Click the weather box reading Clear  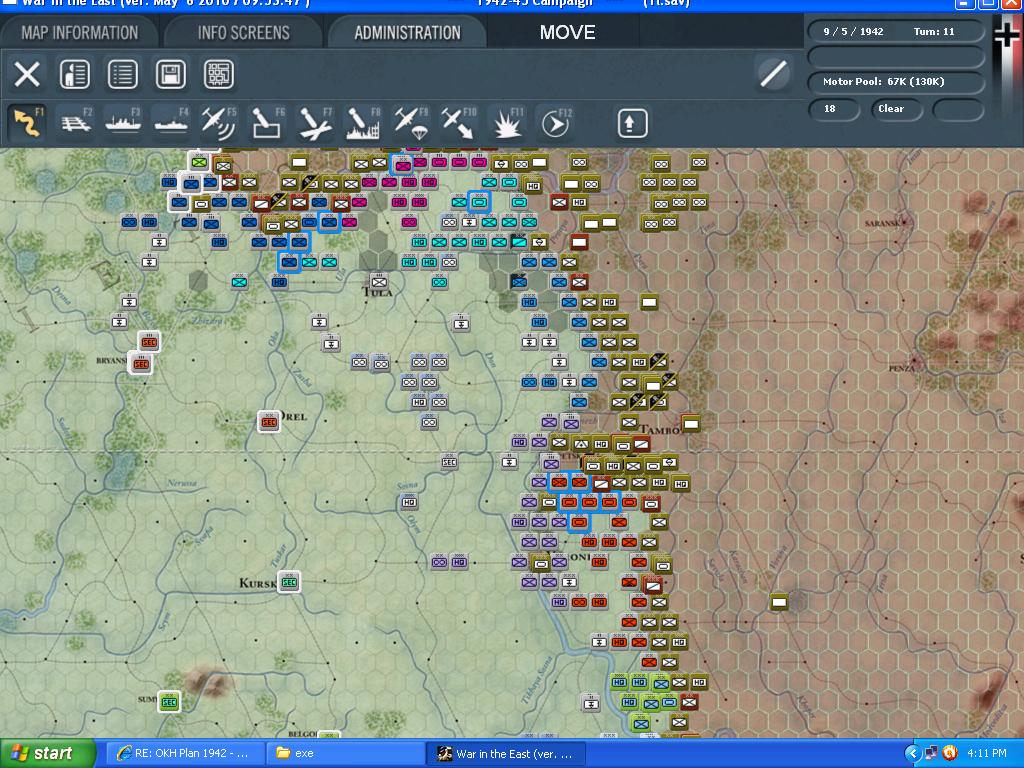895,109
